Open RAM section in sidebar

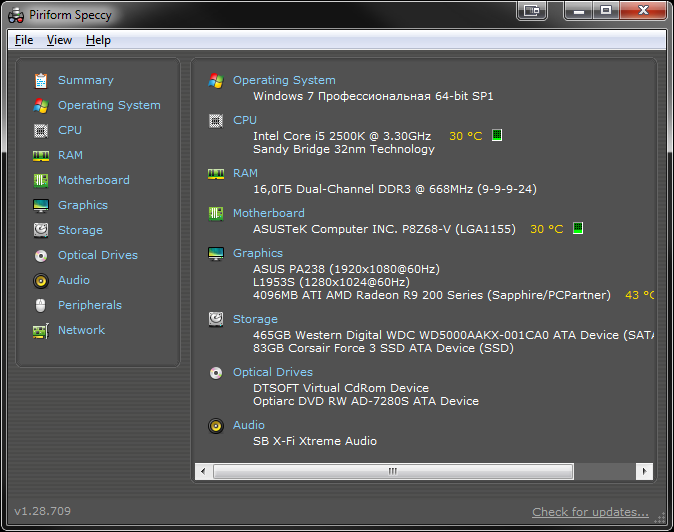click(70, 155)
